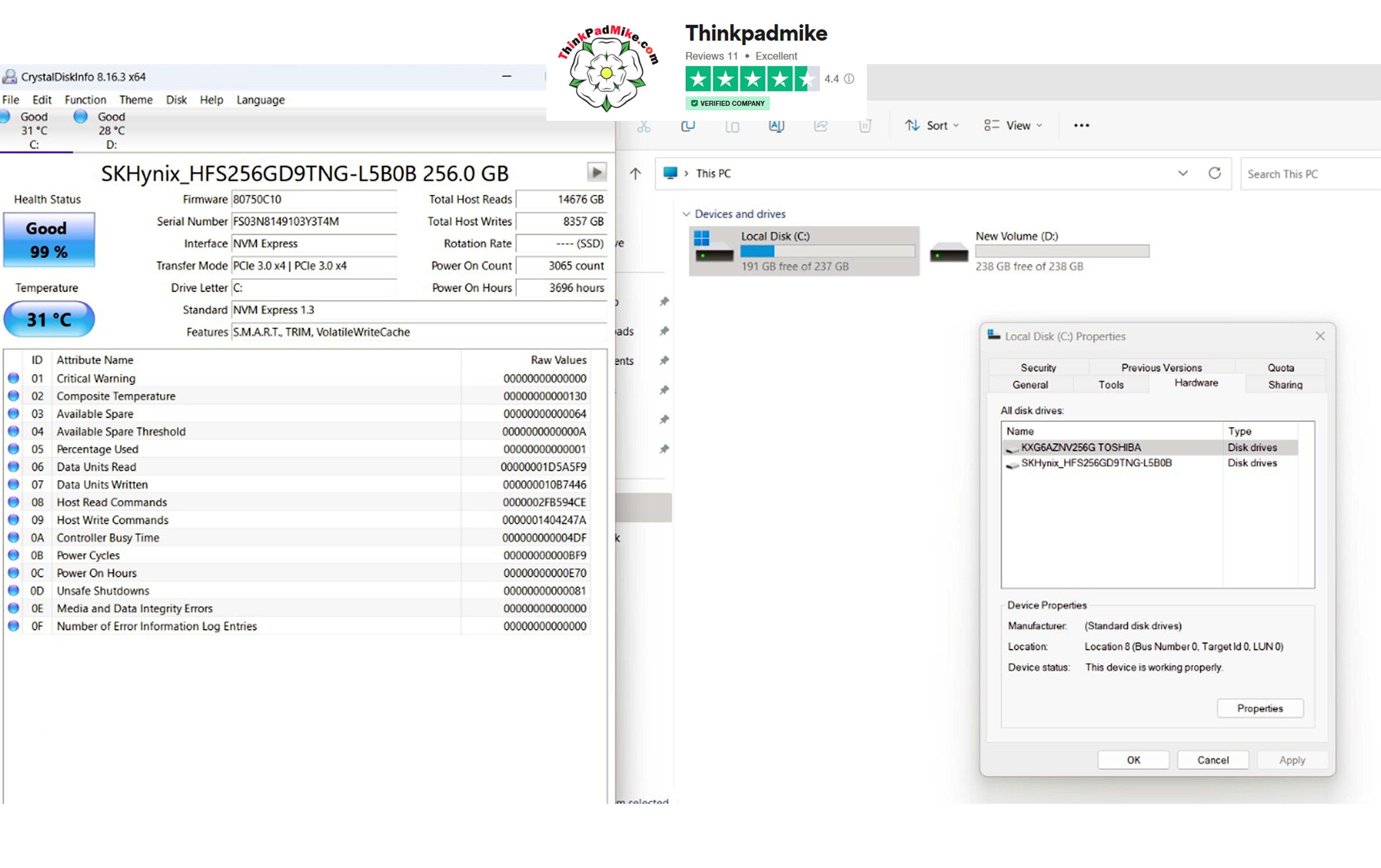This screenshot has height=868, width=1381.
Task: Click the chevron after This PC icon
Action: 686,173
